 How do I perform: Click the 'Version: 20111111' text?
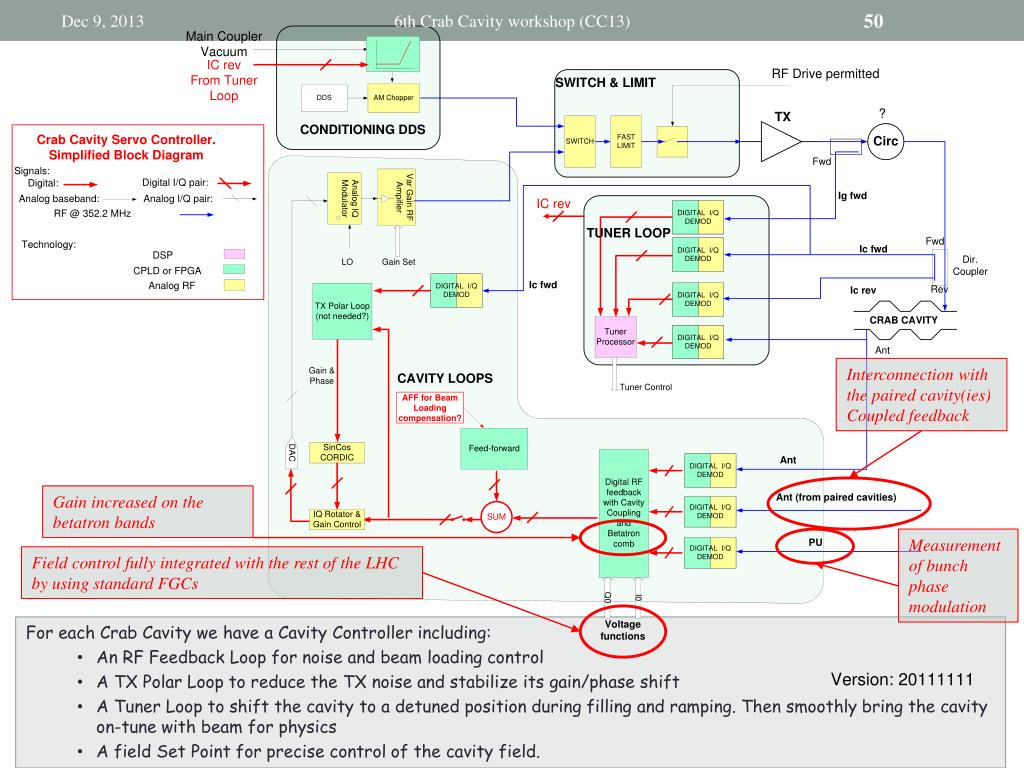pyautogui.click(x=902, y=680)
